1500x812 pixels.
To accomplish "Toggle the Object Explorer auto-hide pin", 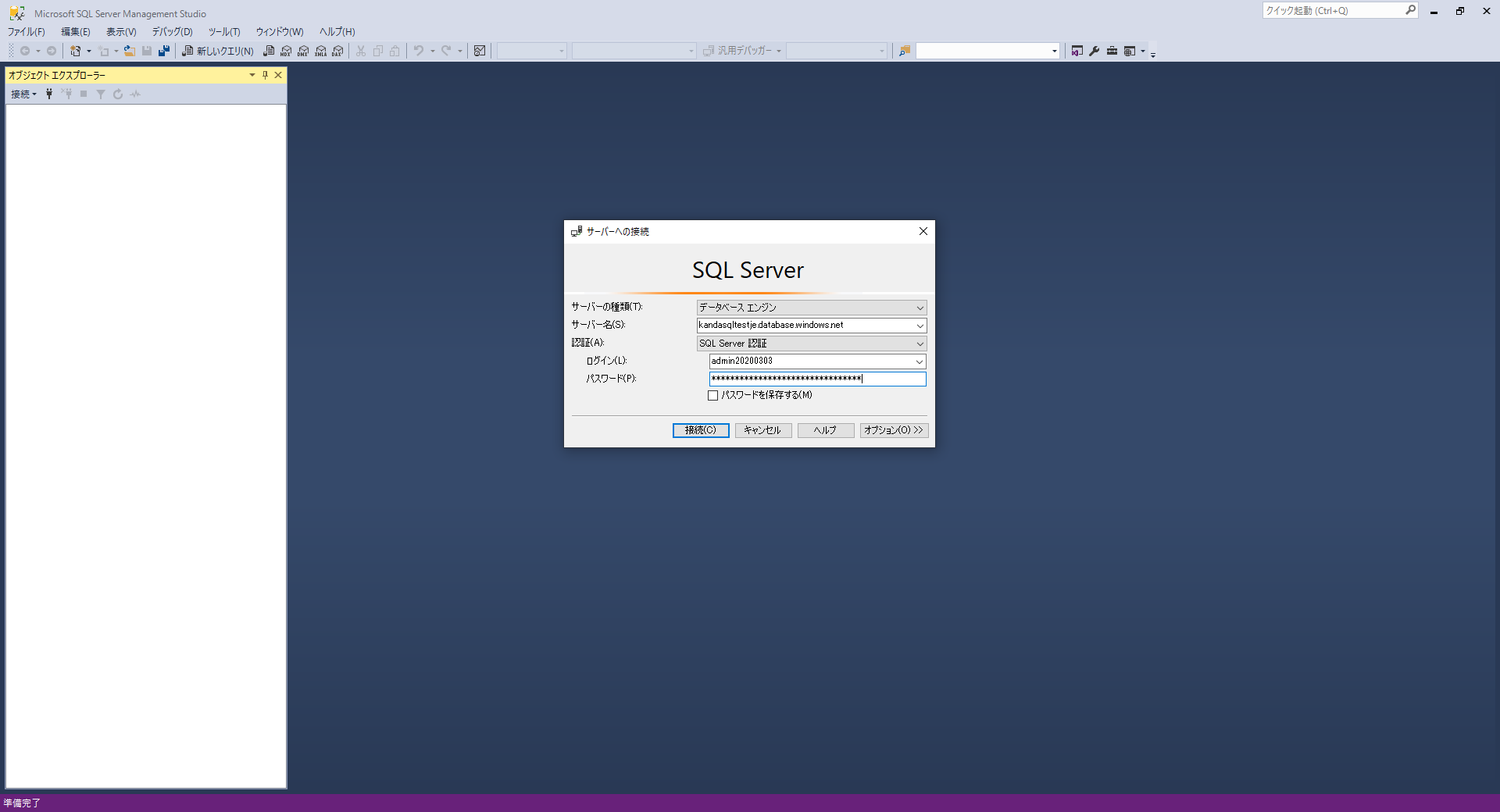I will pos(265,75).
